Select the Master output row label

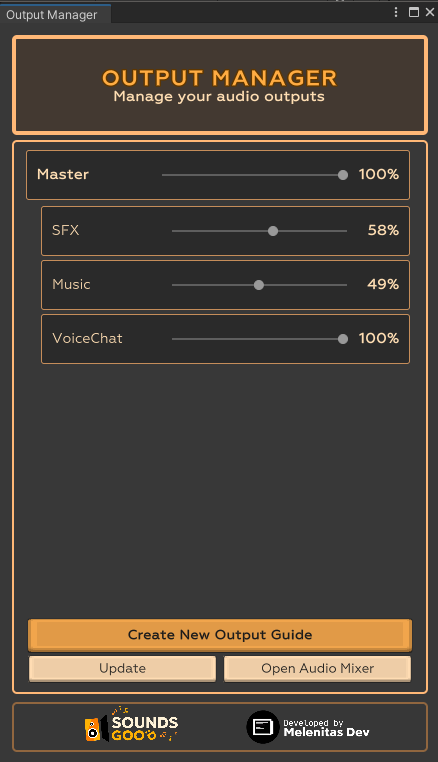click(63, 174)
